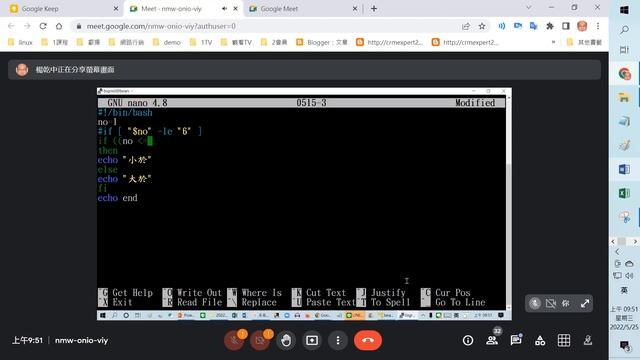
Task: Open Word from the taskbar
Action: pos(624,169)
